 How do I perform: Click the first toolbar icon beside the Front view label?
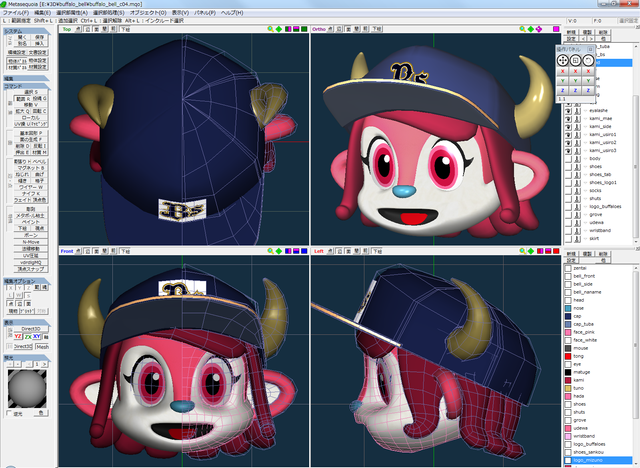pyautogui.click(x=78, y=251)
